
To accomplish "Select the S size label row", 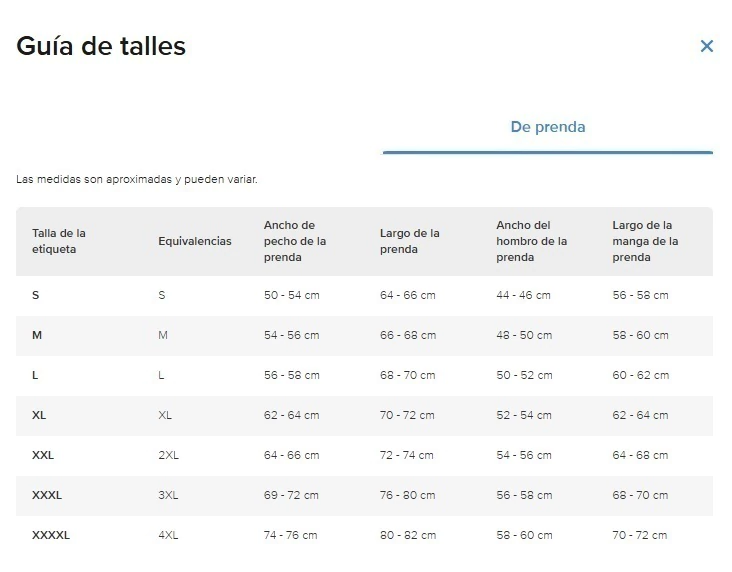I will point(36,295).
